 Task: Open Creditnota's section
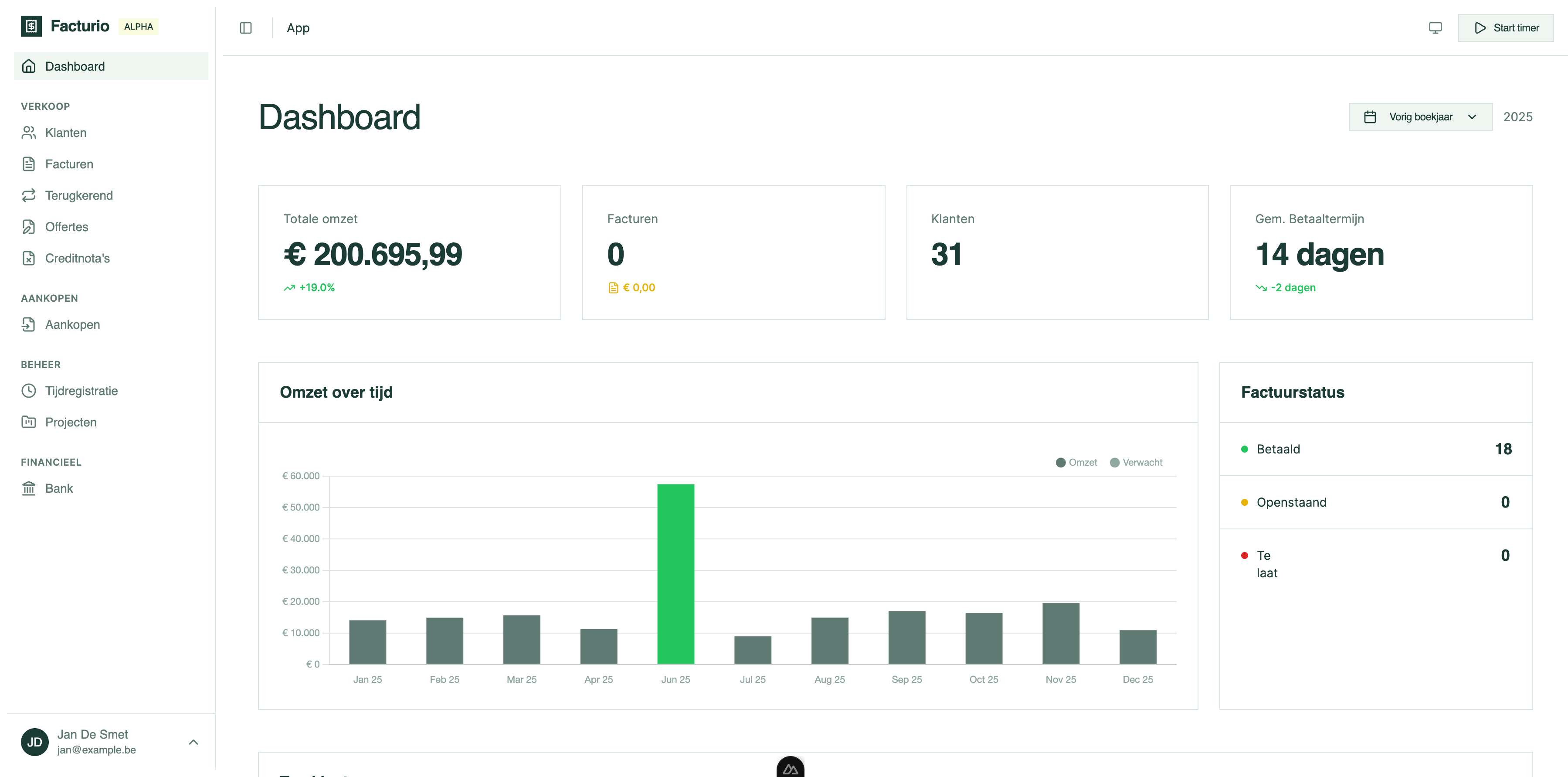click(111, 258)
